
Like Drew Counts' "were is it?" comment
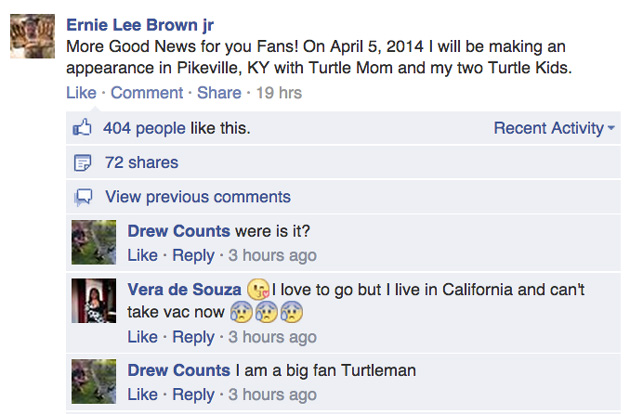point(142,256)
